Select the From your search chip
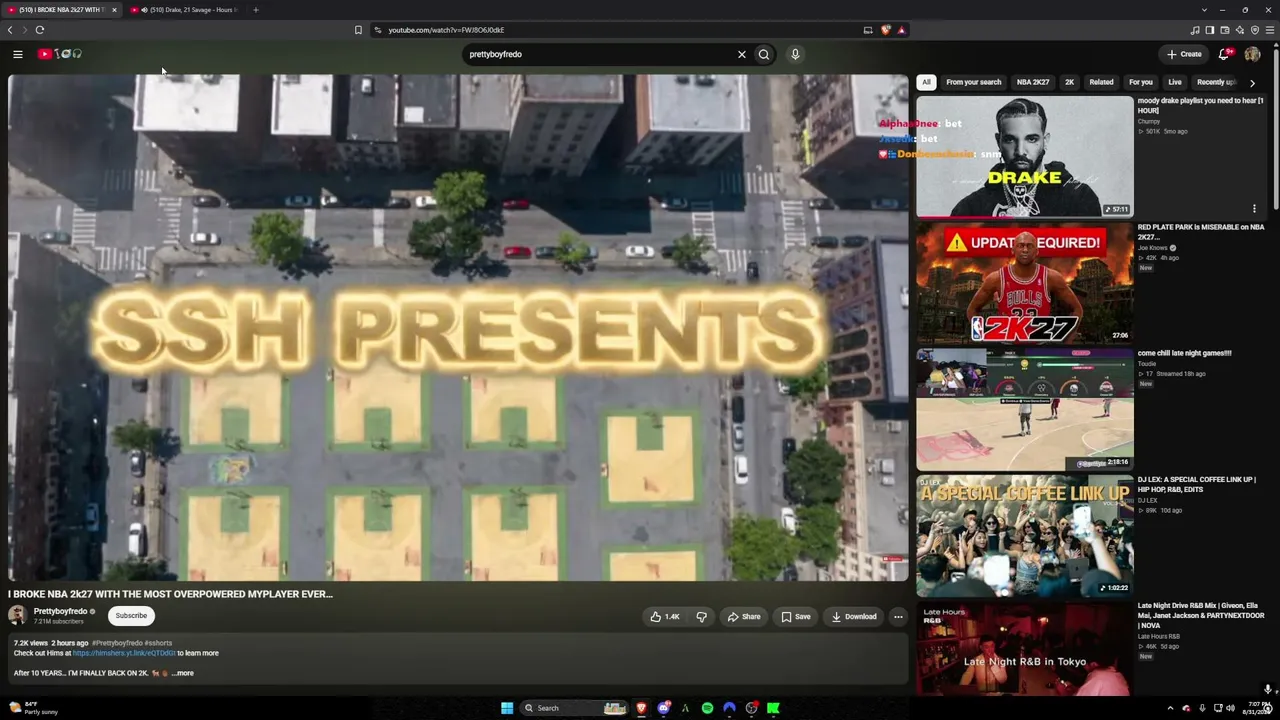 tap(973, 82)
